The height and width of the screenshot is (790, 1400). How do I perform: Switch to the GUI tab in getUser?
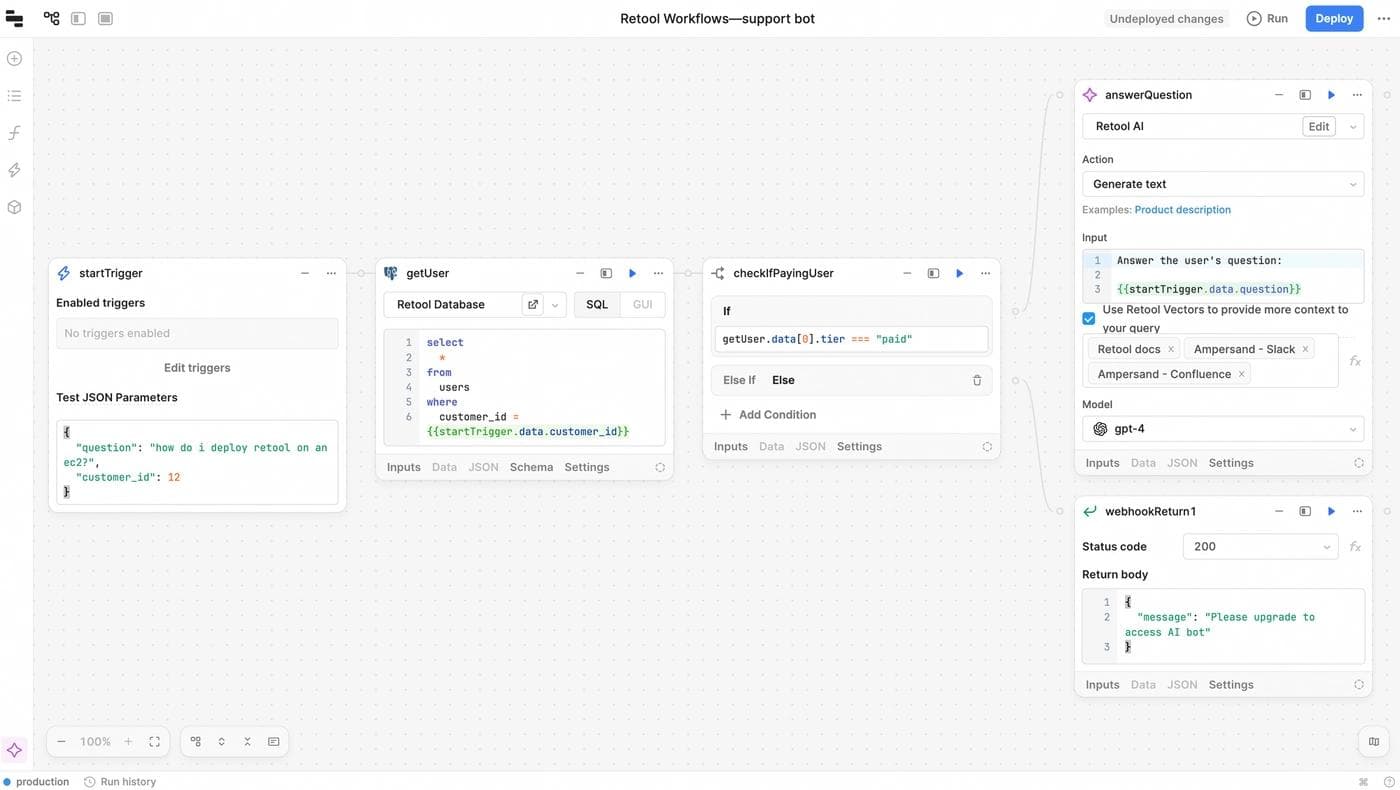click(642, 304)
